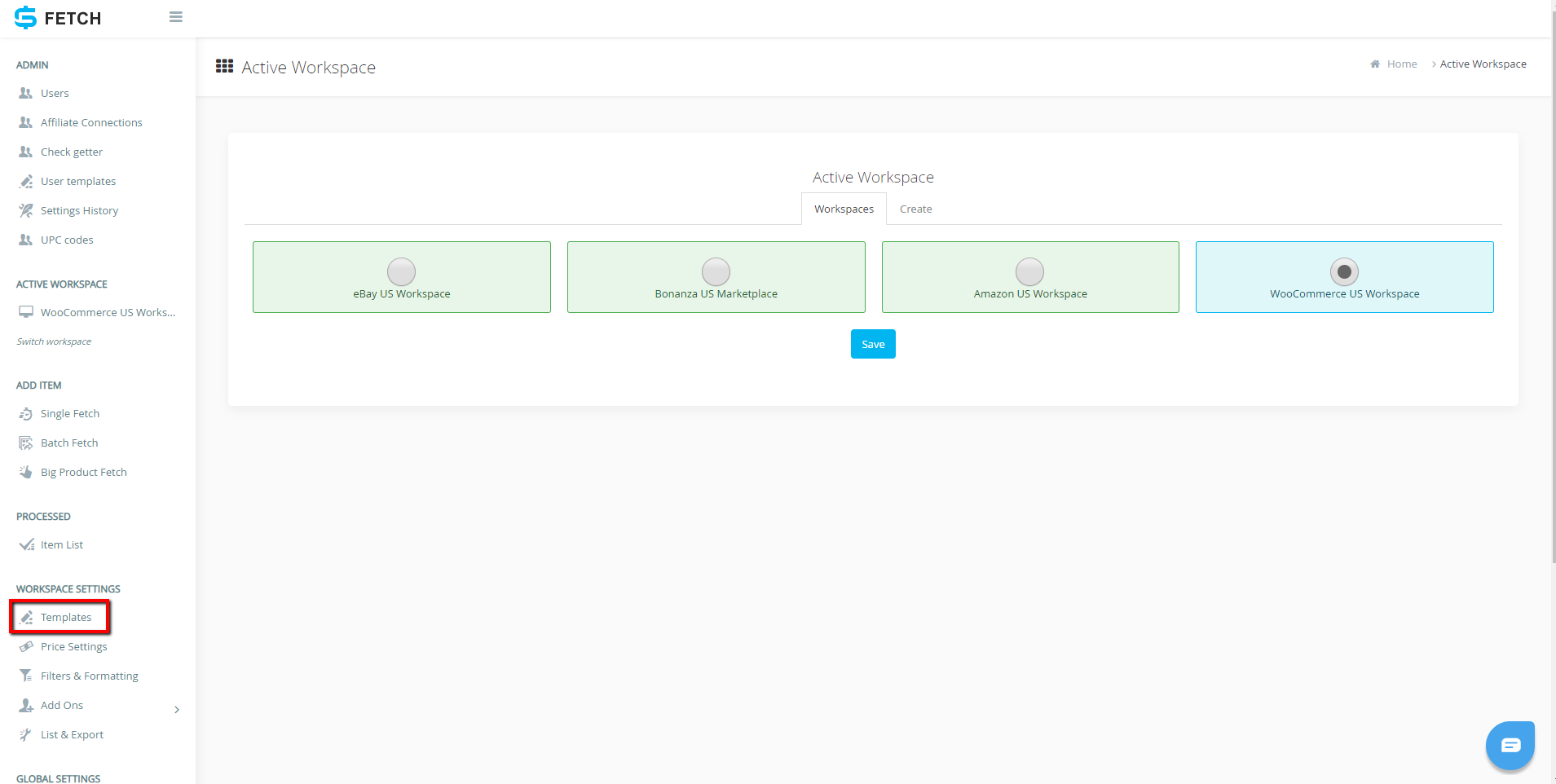Open WooCommerce US Works sidebar item
This screenshot has height=784, width=1556.
(108, 312)
